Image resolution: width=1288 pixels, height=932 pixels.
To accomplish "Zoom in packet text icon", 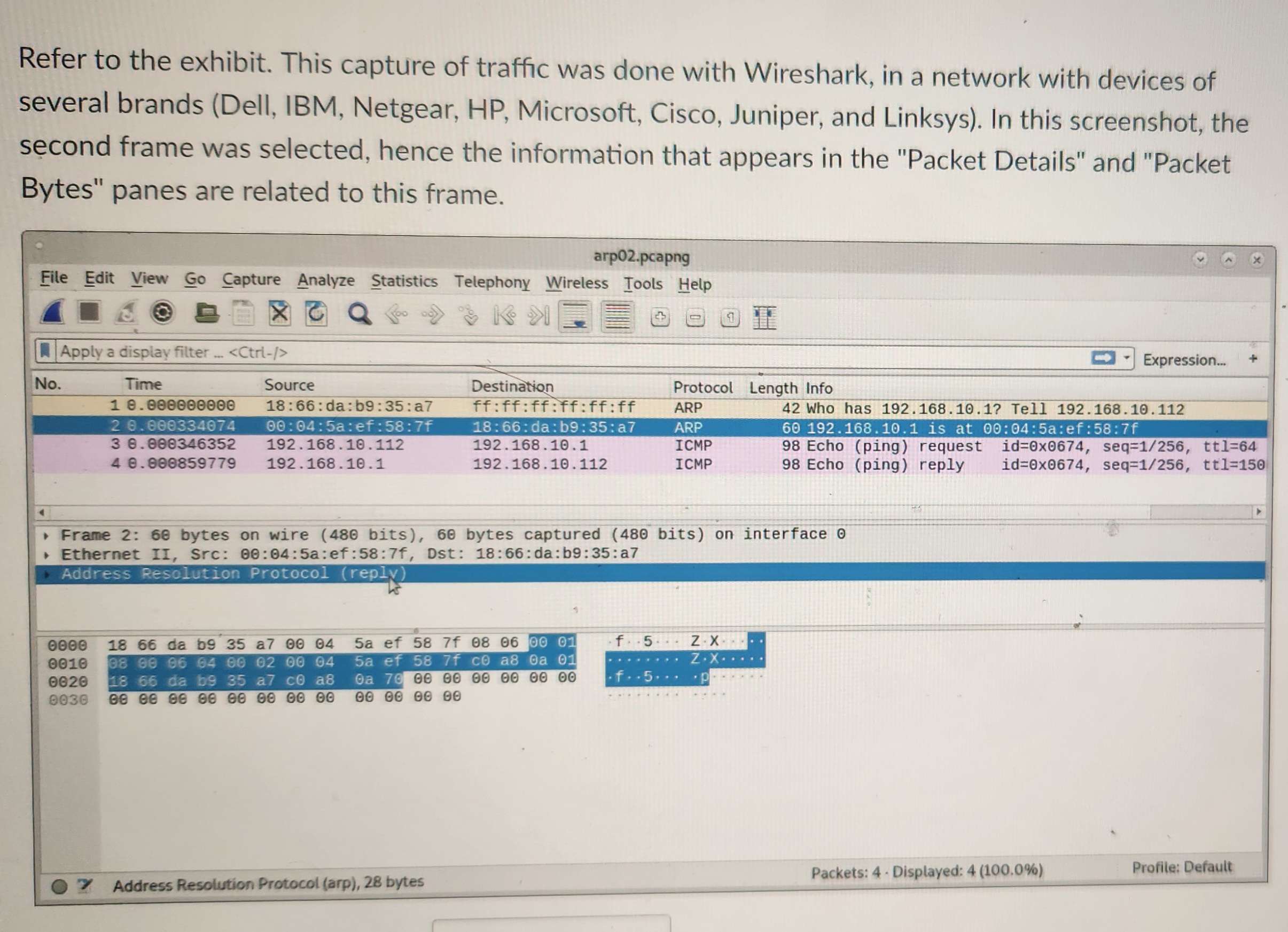I will (x=659, y=318).
